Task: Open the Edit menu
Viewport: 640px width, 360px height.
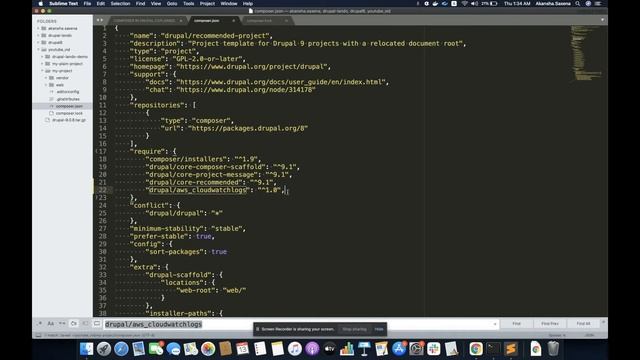Action: [x=101, y=3]
